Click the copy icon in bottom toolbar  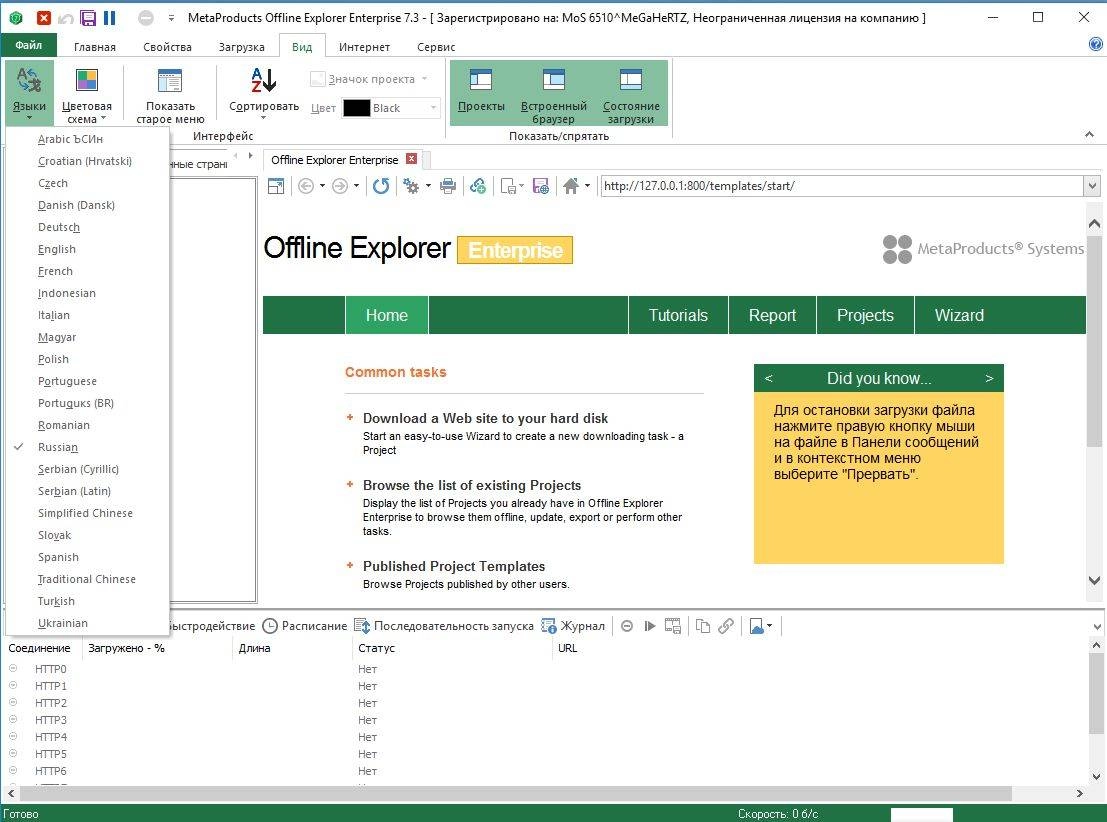point(702,626)
